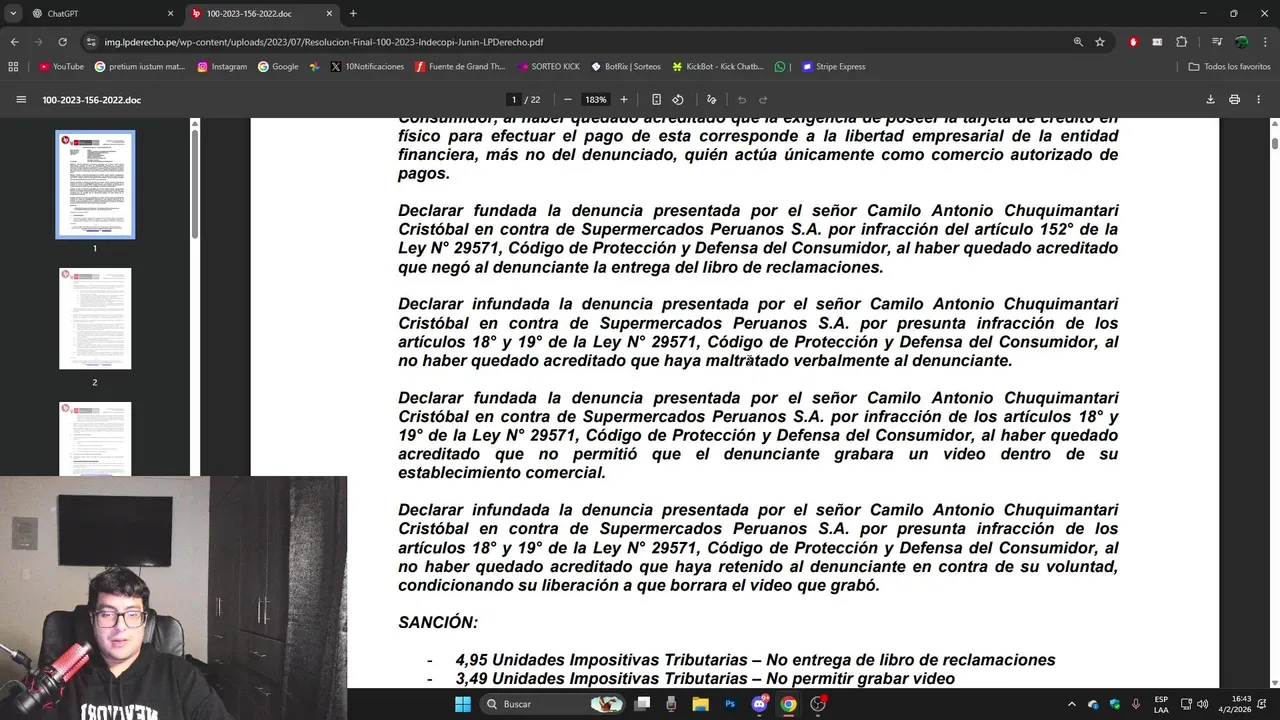Screen dimensions: 1280x720
Task: Open the Stripe Express bookmark
Action: pos(834,67)
